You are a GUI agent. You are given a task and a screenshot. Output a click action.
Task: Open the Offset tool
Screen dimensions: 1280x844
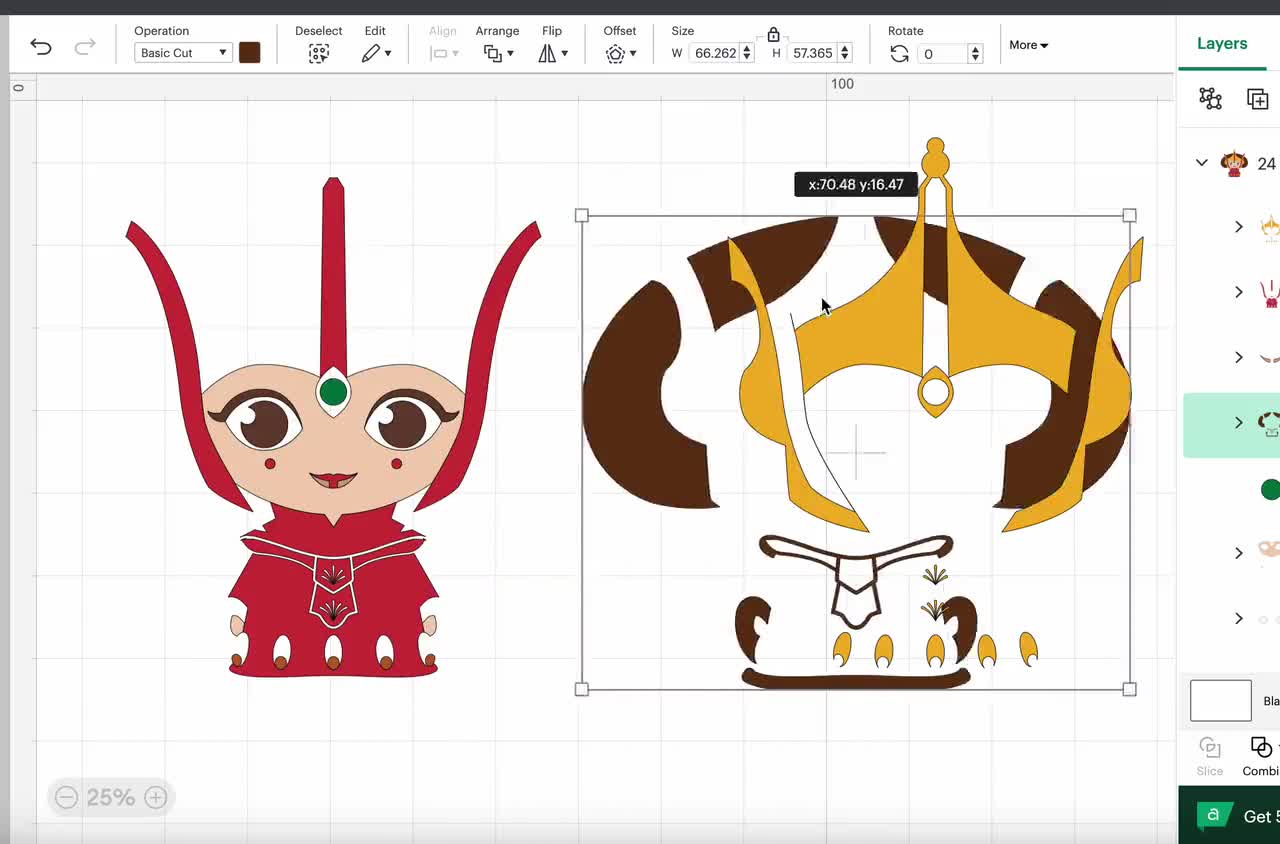tap(615, 54)
